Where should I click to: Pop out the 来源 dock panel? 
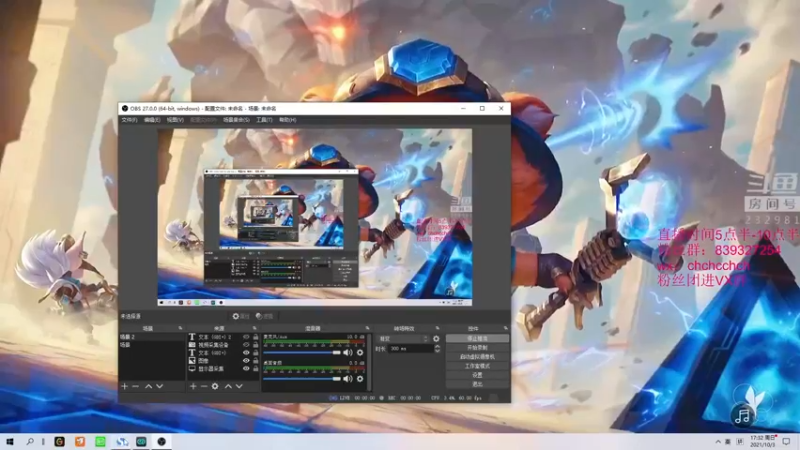(255, 328)
